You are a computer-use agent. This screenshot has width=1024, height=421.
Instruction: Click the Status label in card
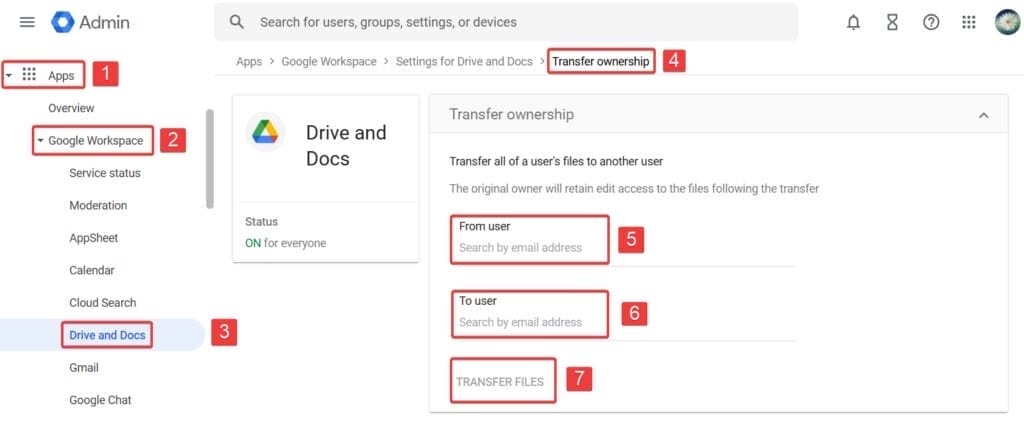[261, 222]
